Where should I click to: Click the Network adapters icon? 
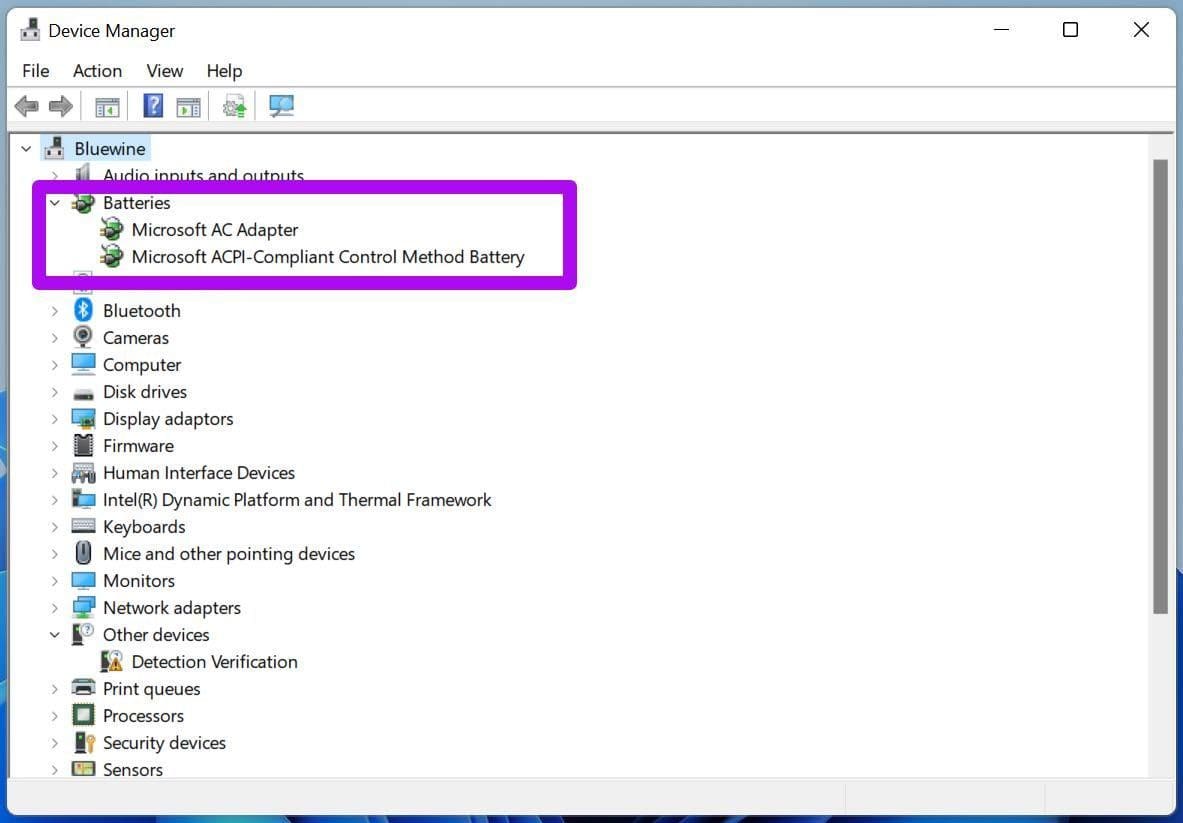point(83,607)
